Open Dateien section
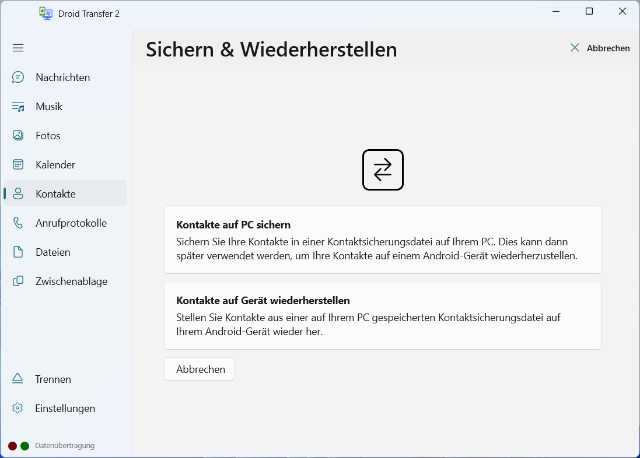The width and height of the screenshot is (640, 458). [65, 252]
